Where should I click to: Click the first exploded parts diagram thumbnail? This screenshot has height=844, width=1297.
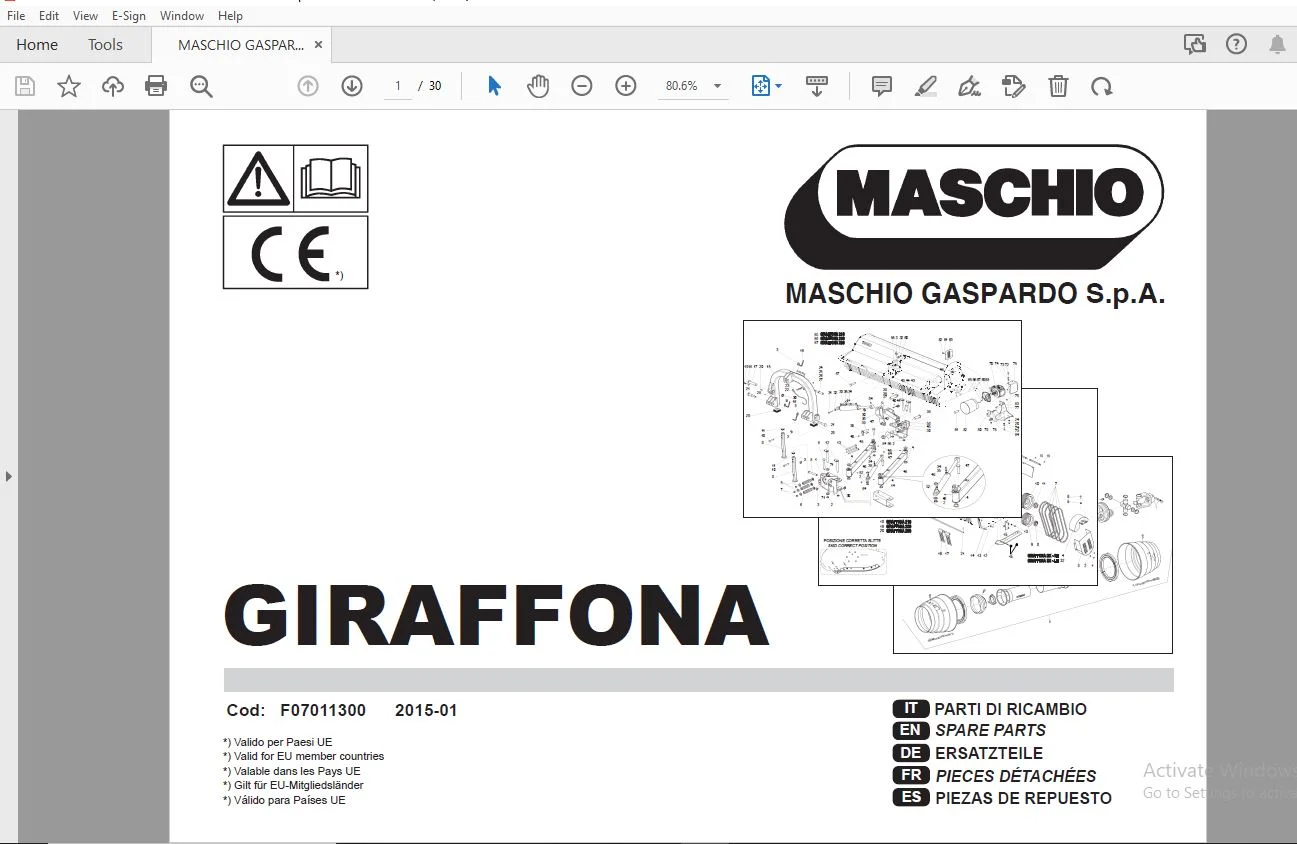[x=882, y=419]
